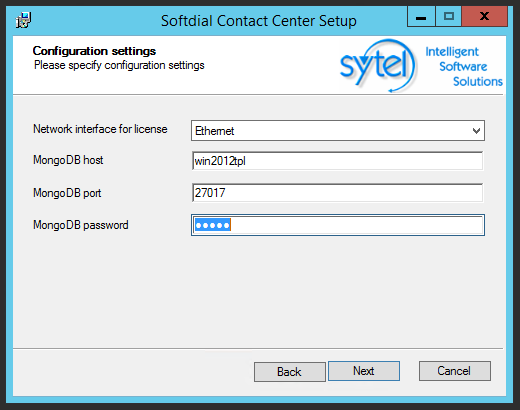Select the Ethernet combo box field
Screen dimensions: 520x410
point(338,131)
